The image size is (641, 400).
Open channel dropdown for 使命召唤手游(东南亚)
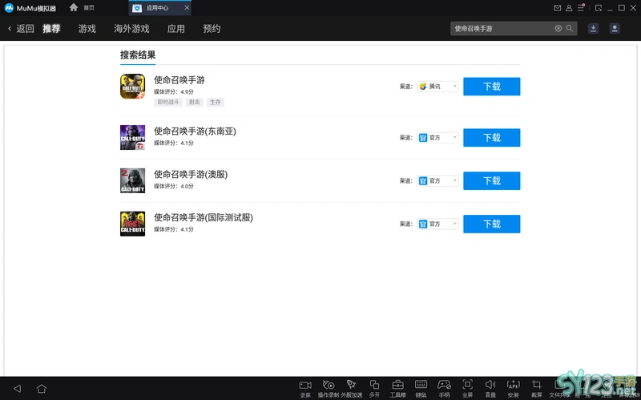[x=437, y=137]
